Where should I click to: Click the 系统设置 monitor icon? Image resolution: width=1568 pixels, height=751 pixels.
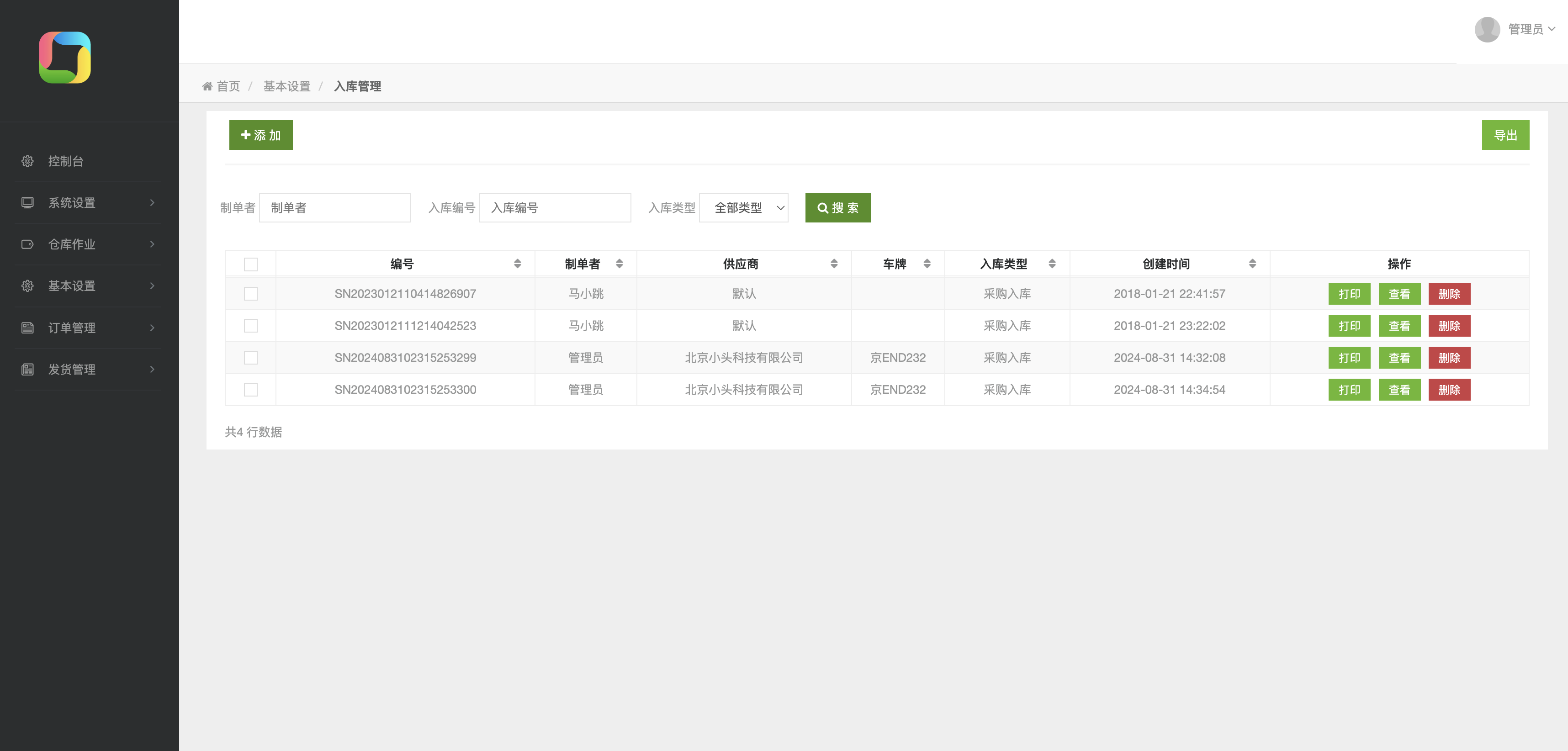pyautogui.click(x=27, y=203)
